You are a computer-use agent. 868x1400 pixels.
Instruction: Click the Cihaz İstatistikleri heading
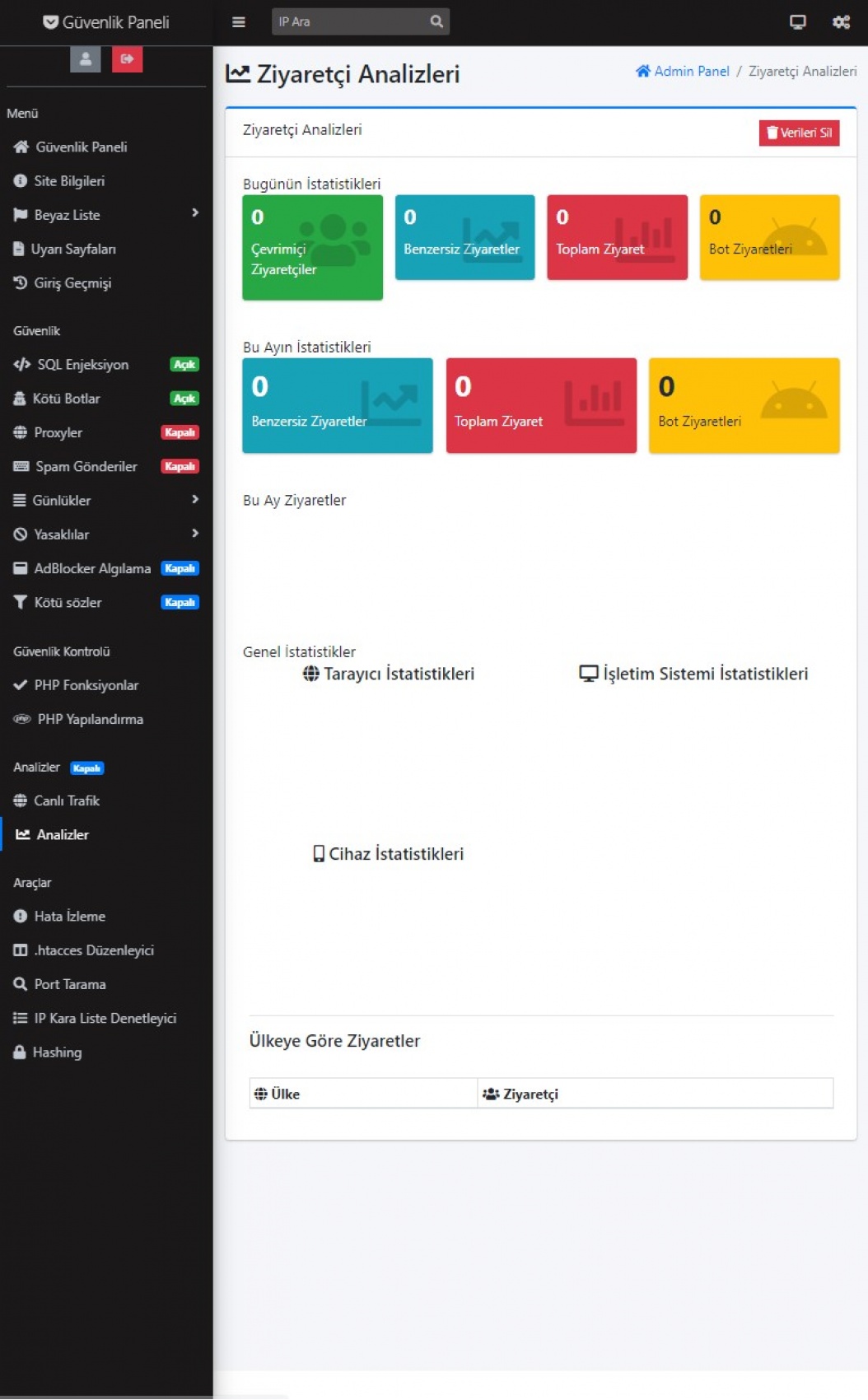coord(388,854)
